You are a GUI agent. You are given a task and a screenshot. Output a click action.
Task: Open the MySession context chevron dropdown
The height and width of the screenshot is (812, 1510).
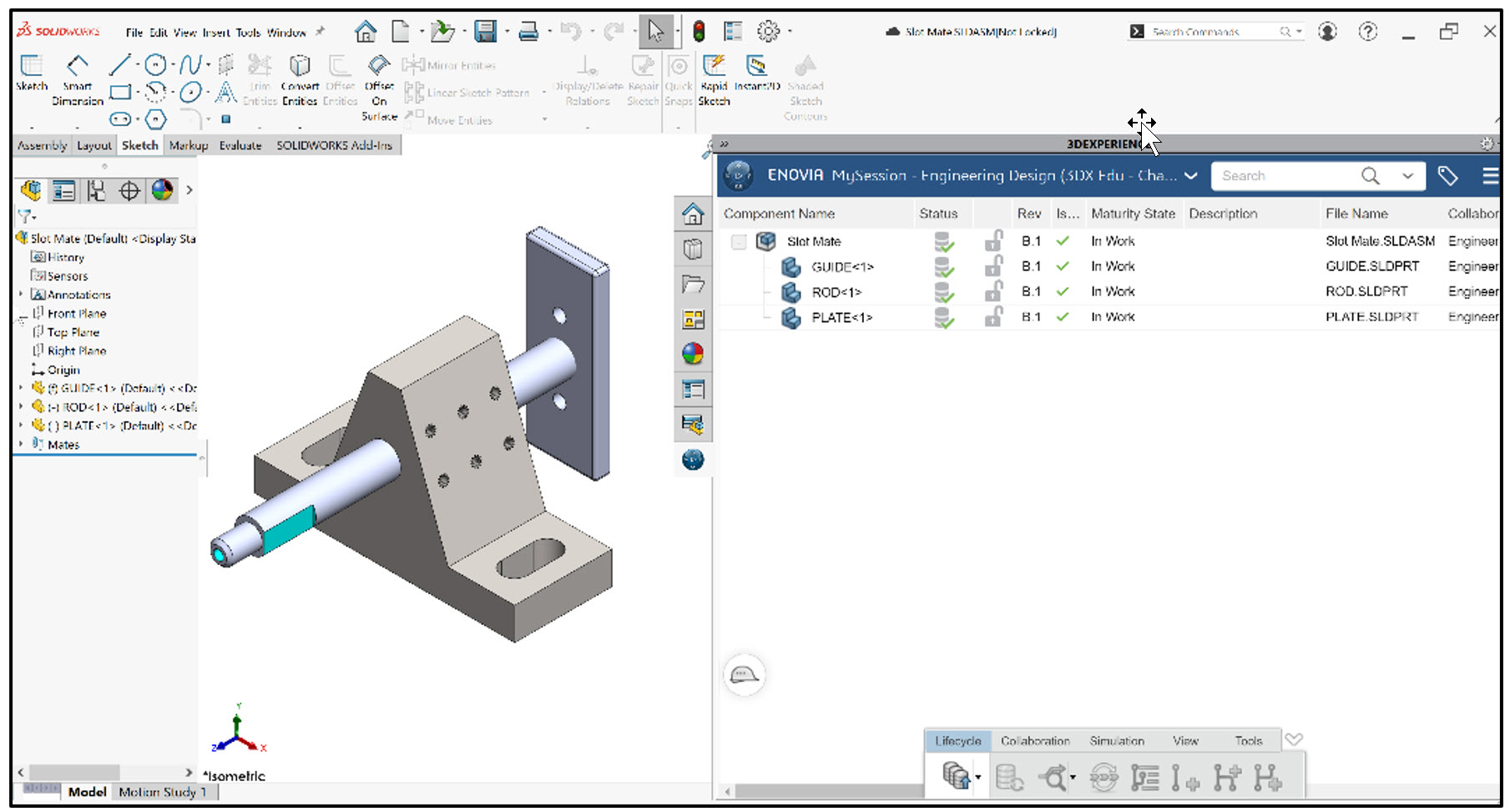click(1192, 175)
